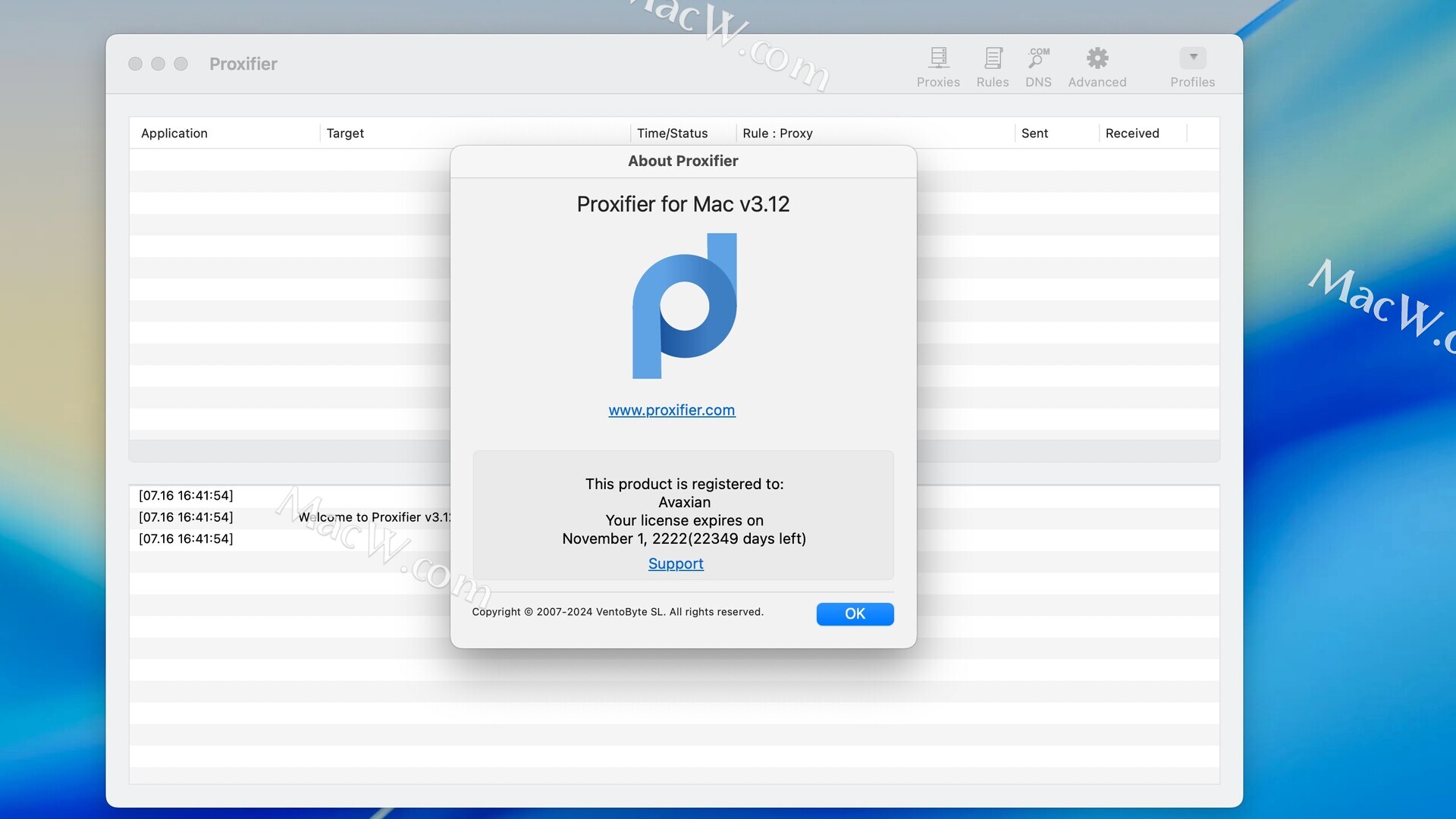This screenshot has width=1456, height=819.
Task: Sort by Time/Status column header
Action: click(x=672, y=133)
